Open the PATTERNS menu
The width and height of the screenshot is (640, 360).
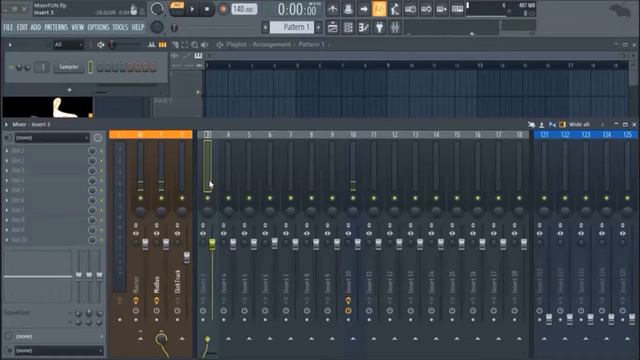click(x=56, y=27)
